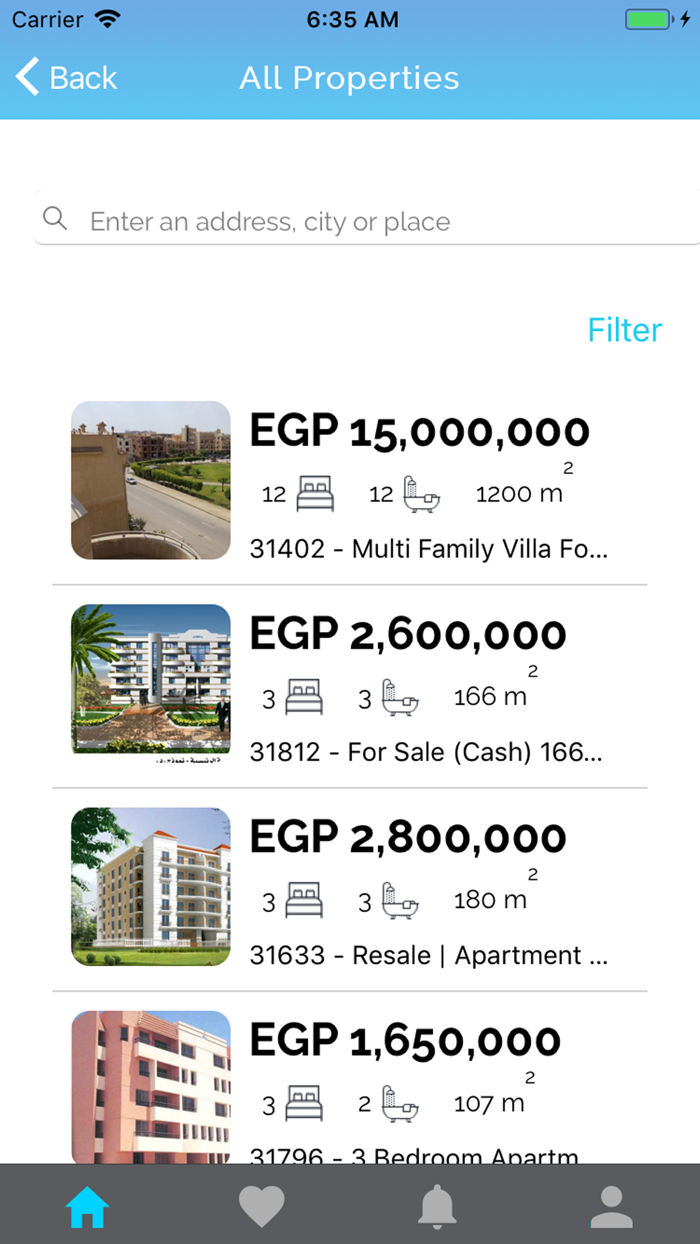View the EGP 2,600,000 property thumbnail
This screenshot has height=1244, width=700.
pos(150,680)
